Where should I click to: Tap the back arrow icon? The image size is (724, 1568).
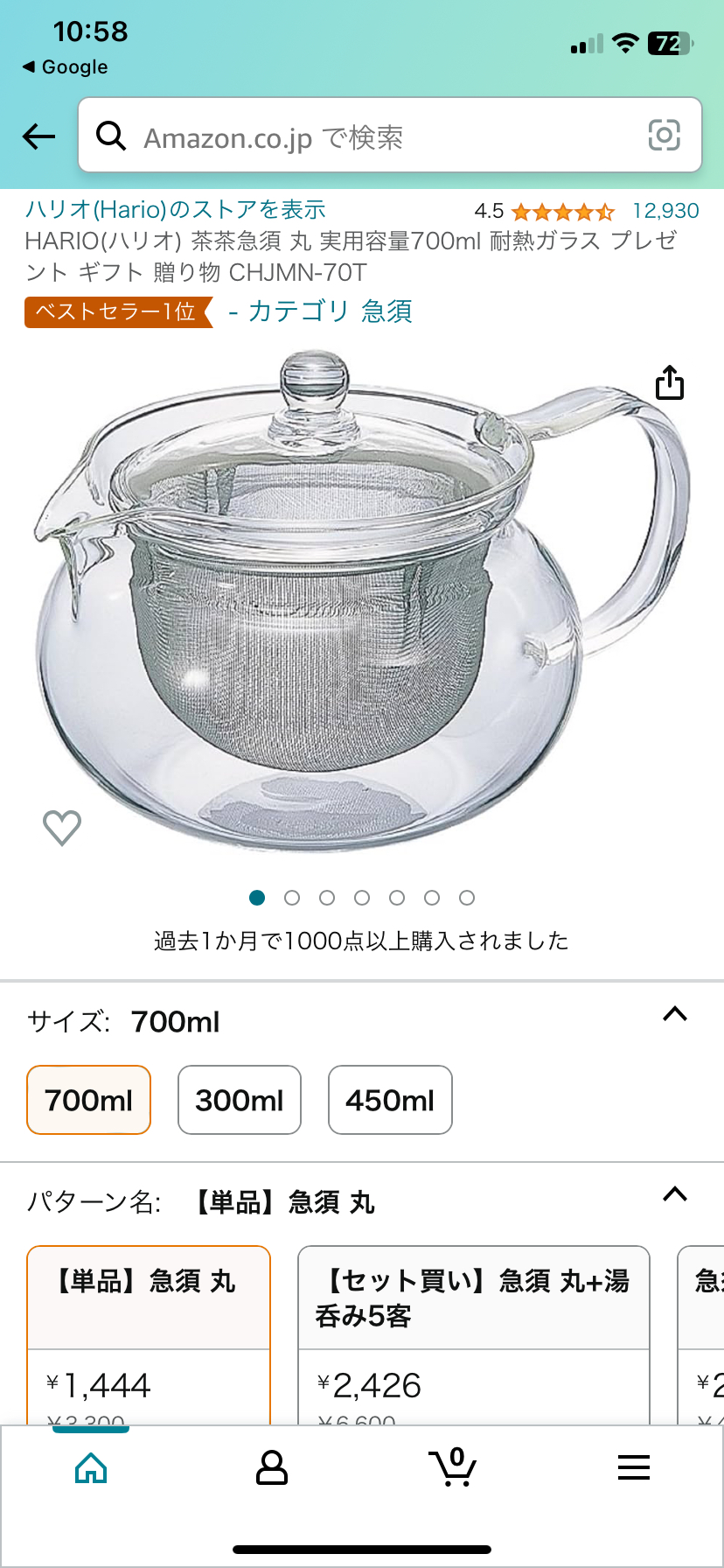[38, 136]
